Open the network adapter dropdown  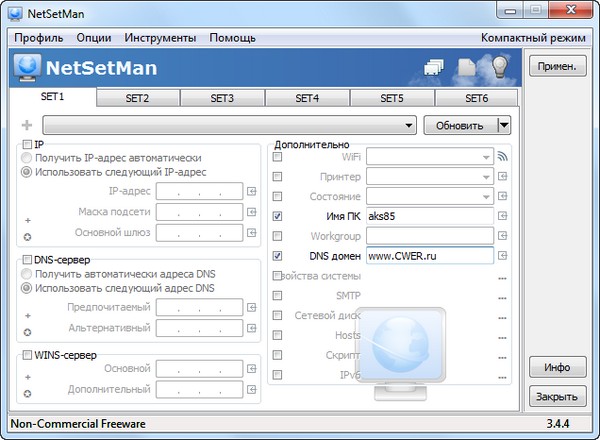tap(230, 125)
